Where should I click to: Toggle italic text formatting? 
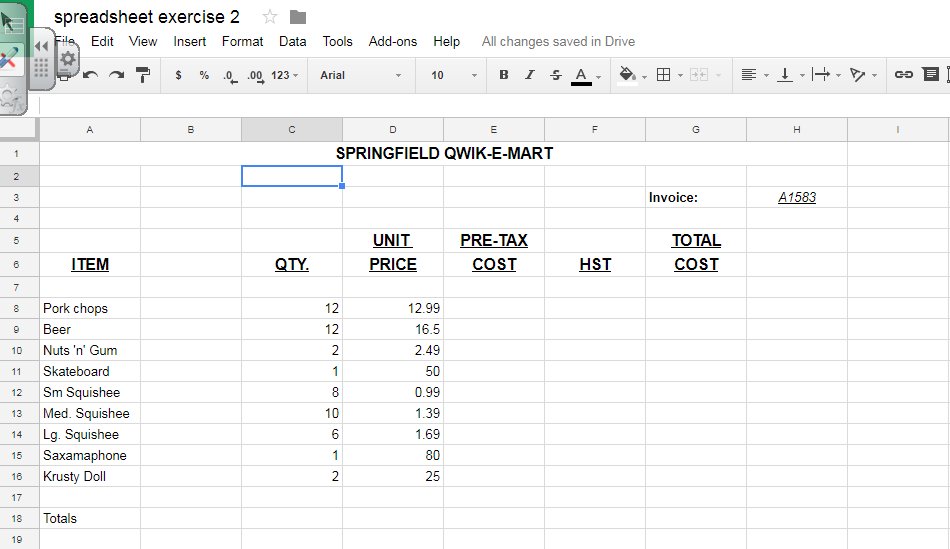530,75
